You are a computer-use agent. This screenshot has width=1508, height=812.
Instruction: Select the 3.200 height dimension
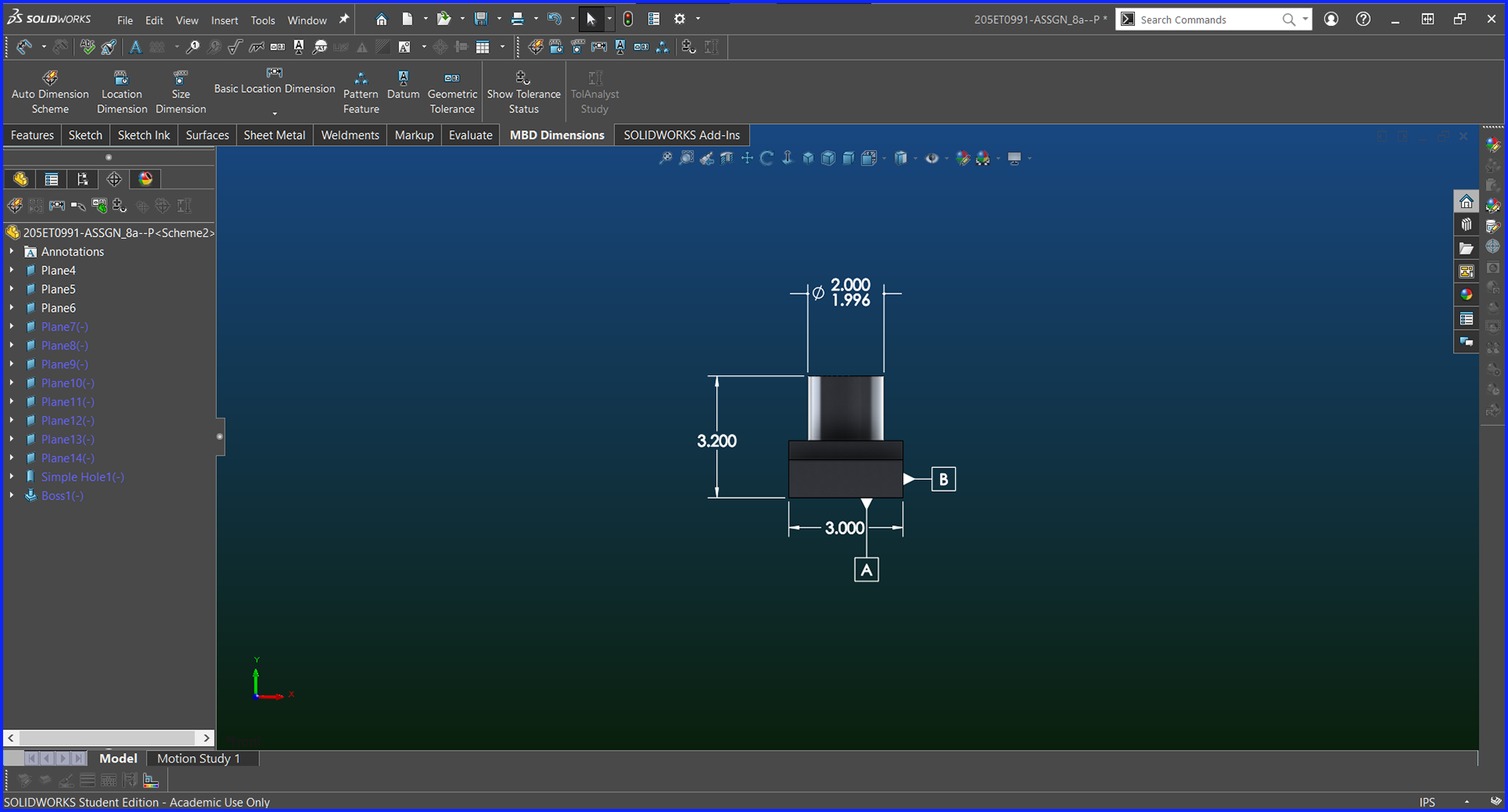click(x=716, y=441)
